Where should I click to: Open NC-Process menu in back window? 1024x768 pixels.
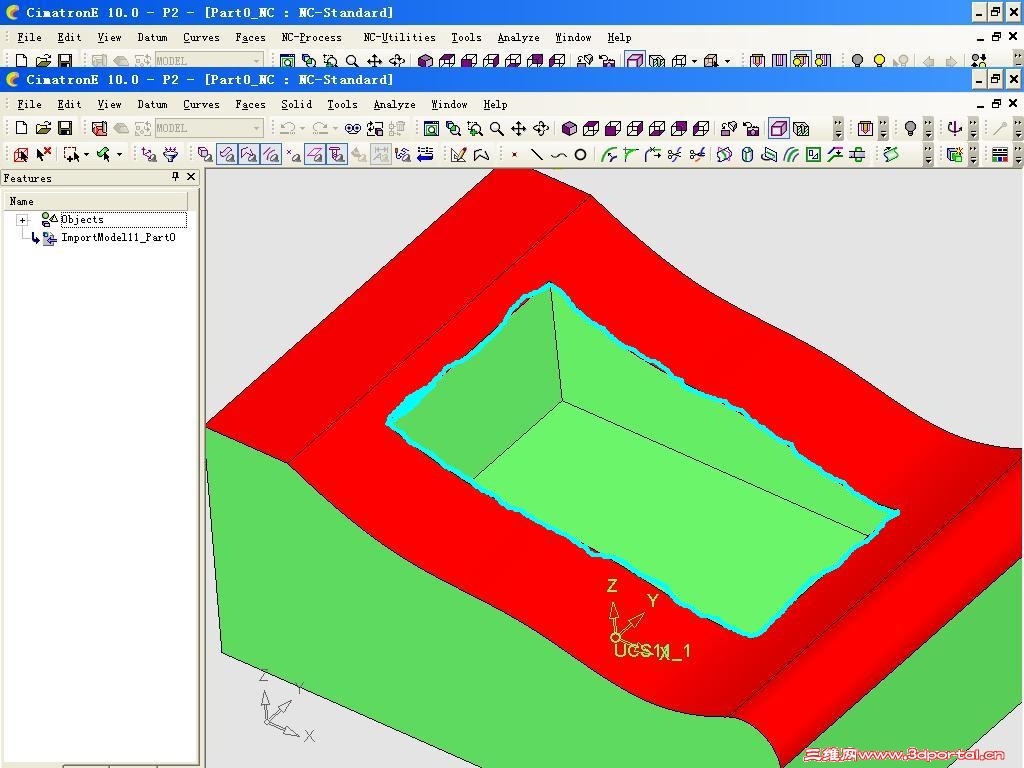point(312,38)
